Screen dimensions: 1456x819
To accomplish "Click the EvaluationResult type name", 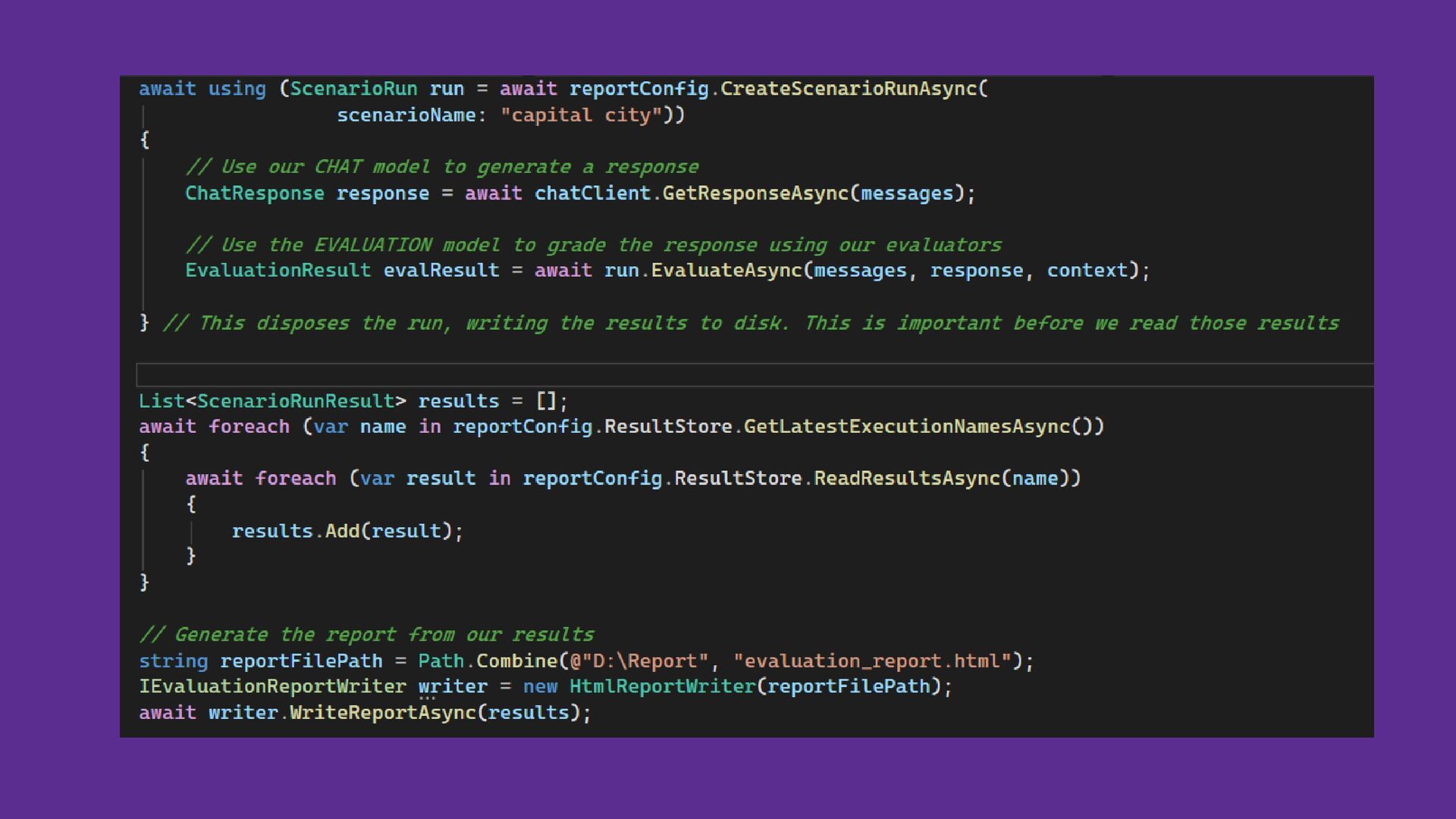I will pyautogui.click(x=278, y=271).
